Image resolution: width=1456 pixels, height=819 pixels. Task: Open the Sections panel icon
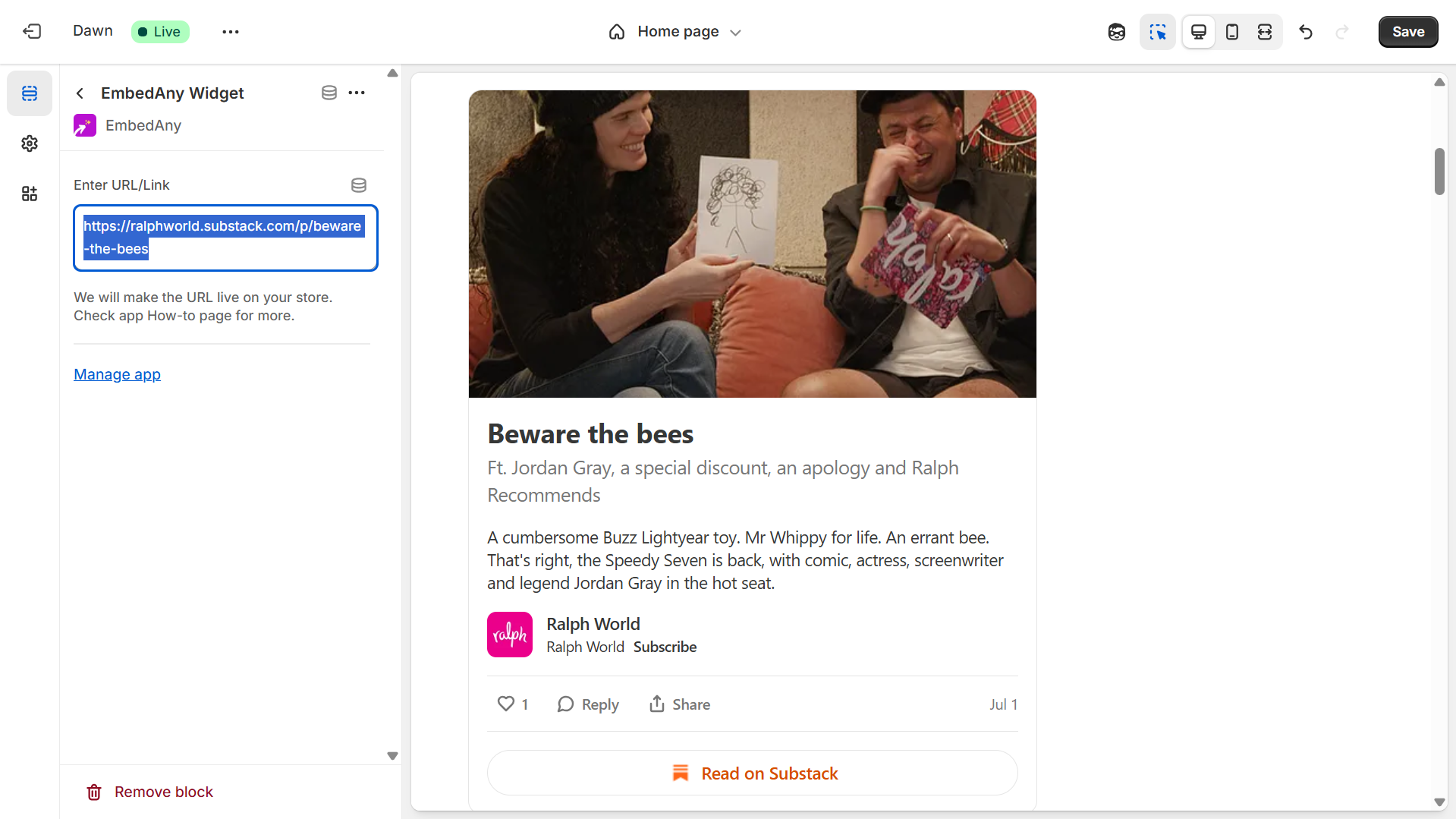[30, 93]
